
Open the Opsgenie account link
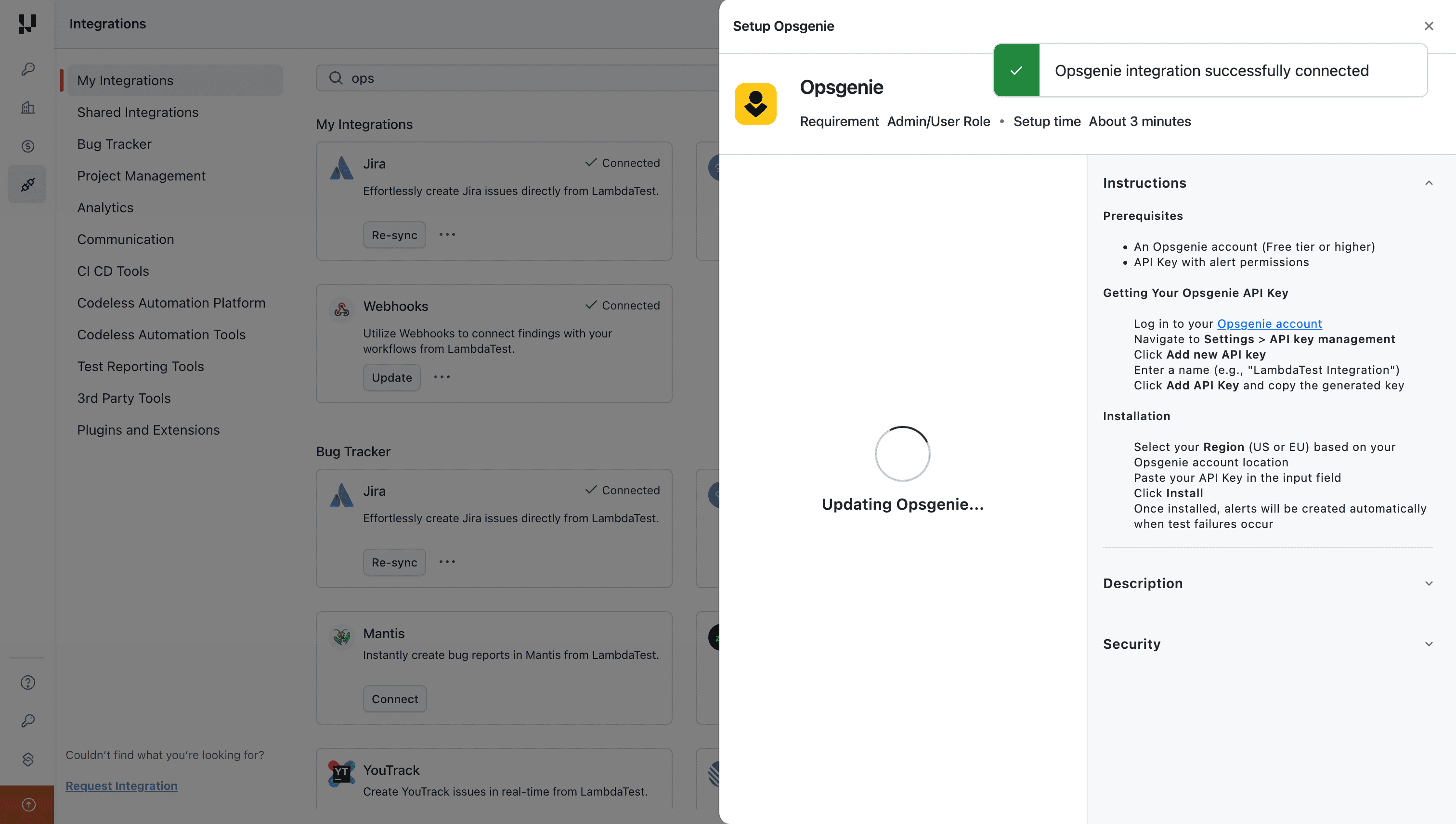click(1269, 323)
